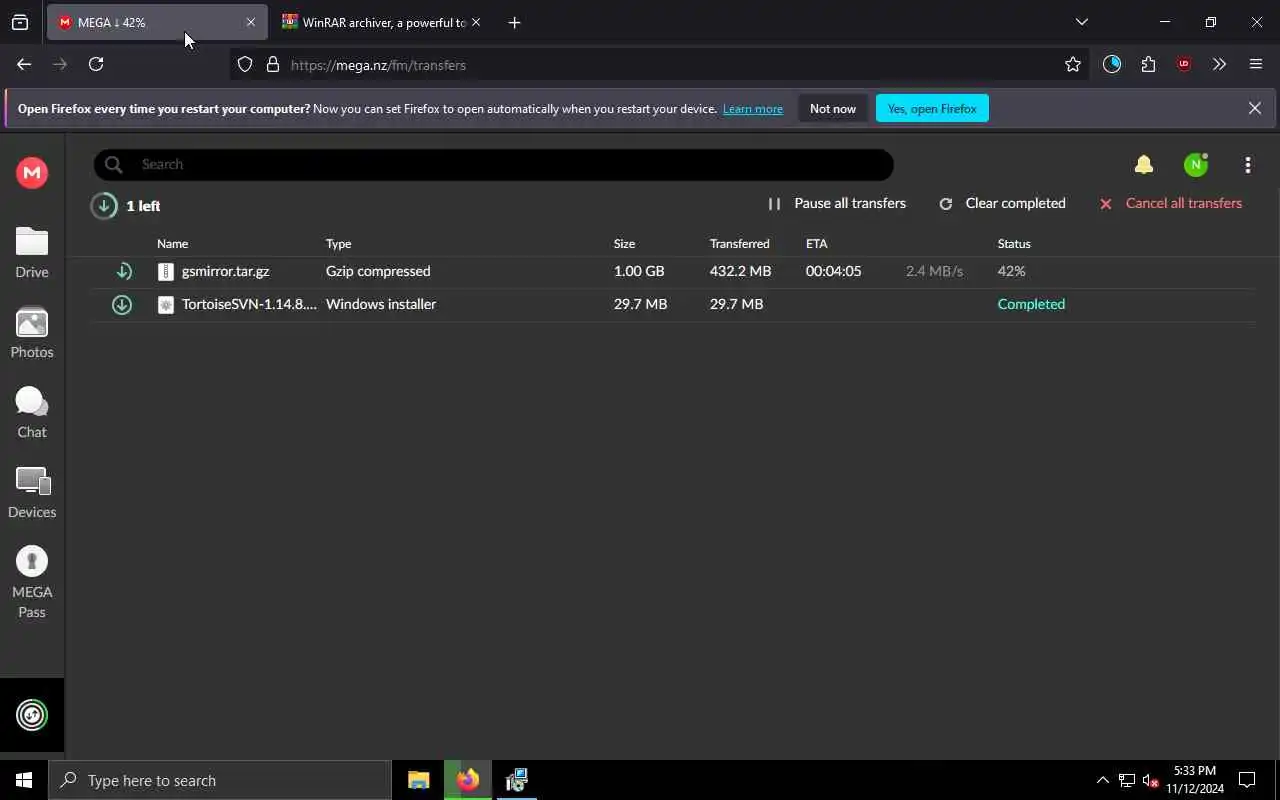
Task: Focus the MEGA Search field
Action: point(493,164)
